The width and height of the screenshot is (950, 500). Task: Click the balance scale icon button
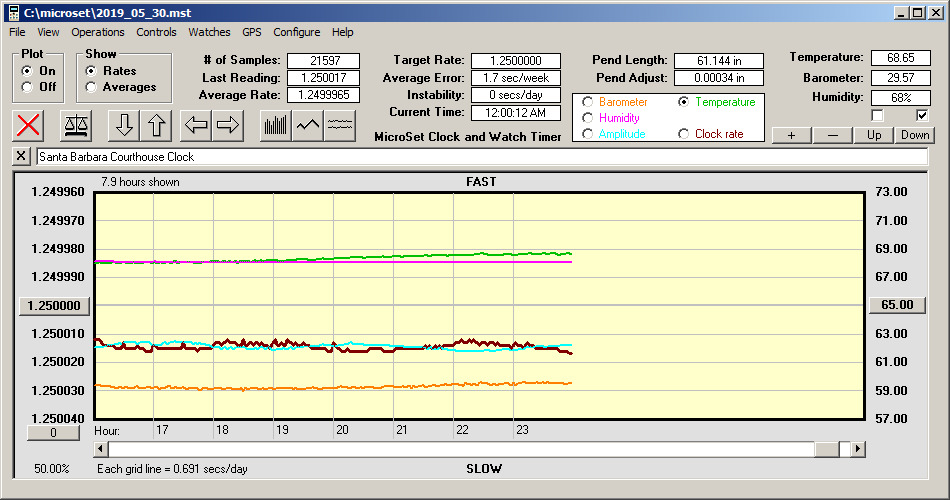click(76, 125)
